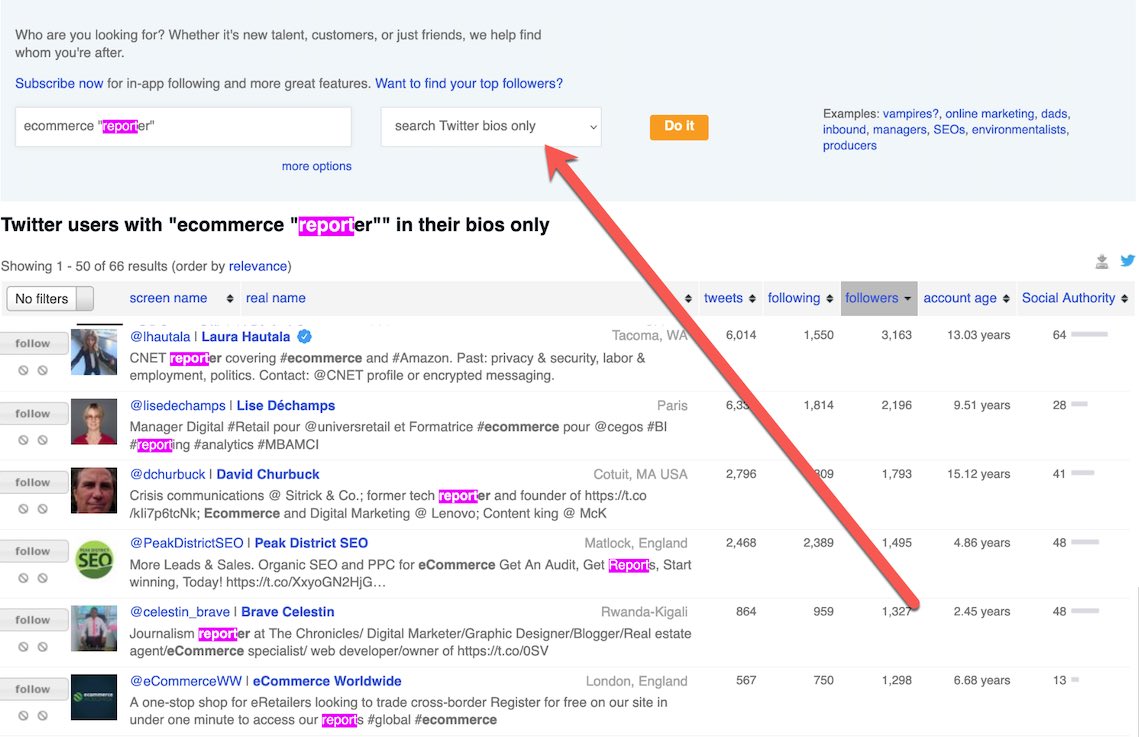Click the eCommerce Worldwide logo avatar

click(94, 698)
